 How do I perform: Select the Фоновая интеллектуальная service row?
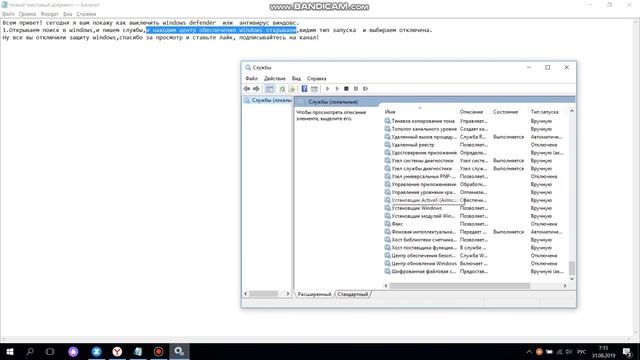point(475,231)
